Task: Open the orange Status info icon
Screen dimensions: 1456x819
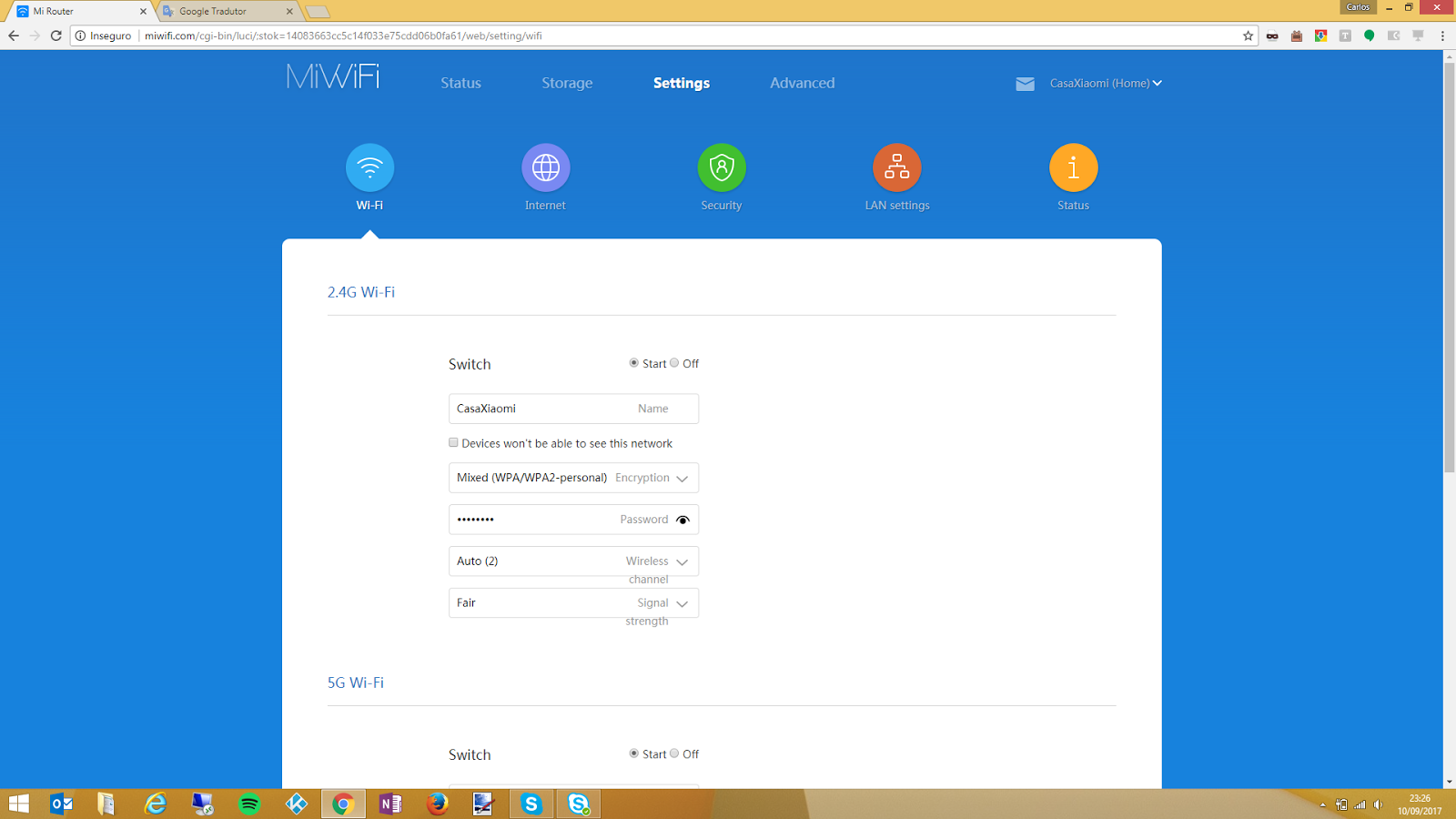Action: (x=1074, y=167)
